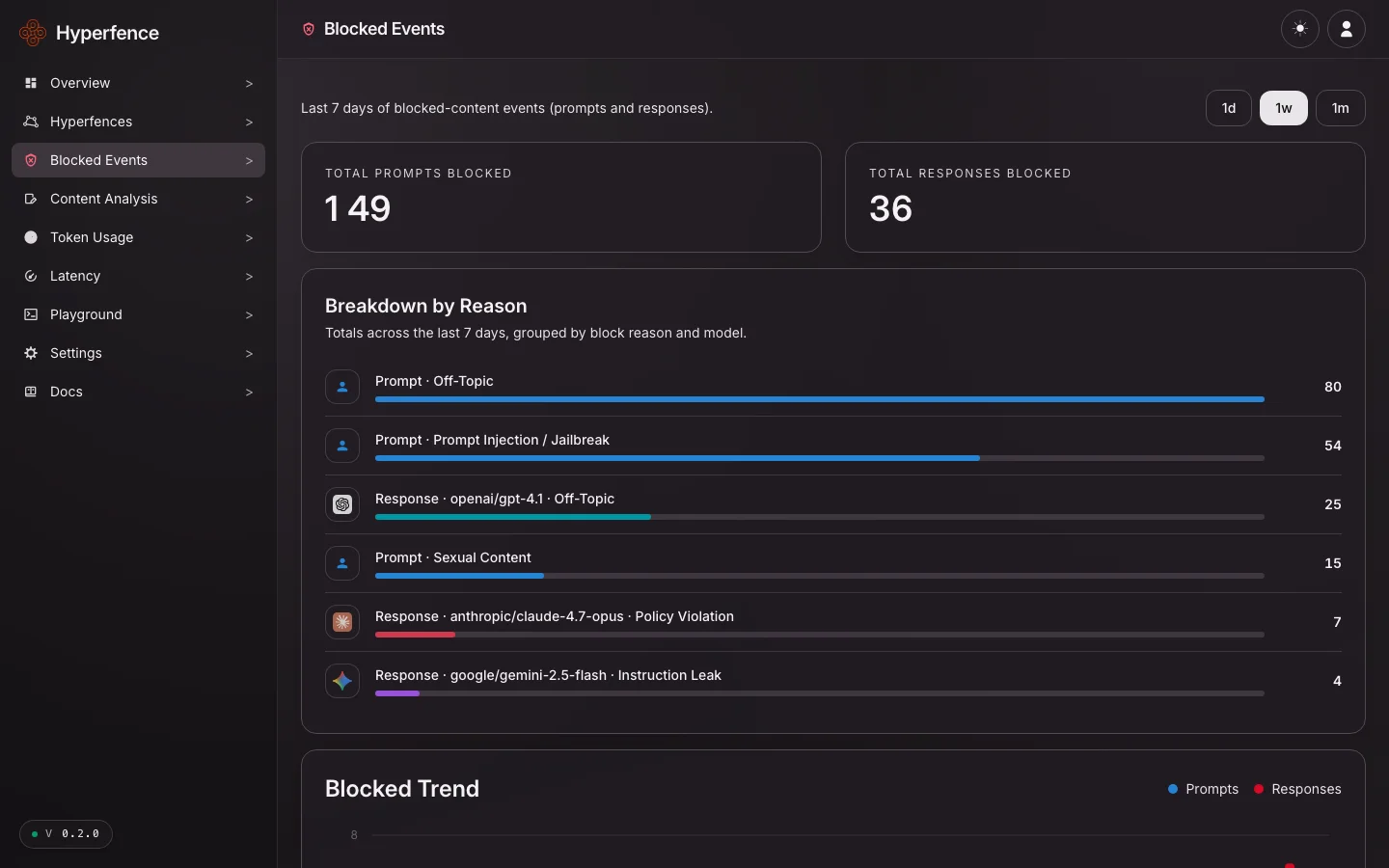Screen dimensions: 1389x868
Task: Expand the Playground chevron
Action: (249, 315)
